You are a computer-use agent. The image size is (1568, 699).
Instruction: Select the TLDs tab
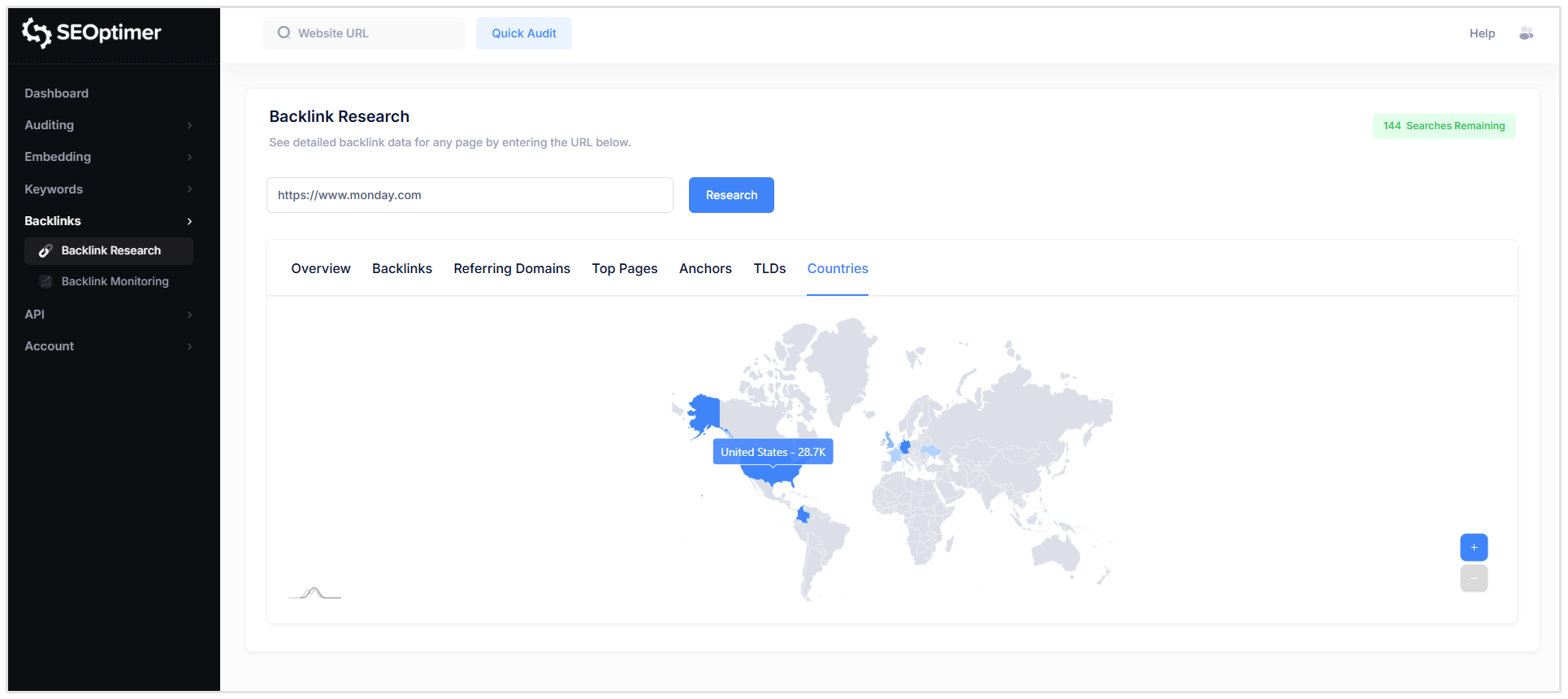click(769, 268)
